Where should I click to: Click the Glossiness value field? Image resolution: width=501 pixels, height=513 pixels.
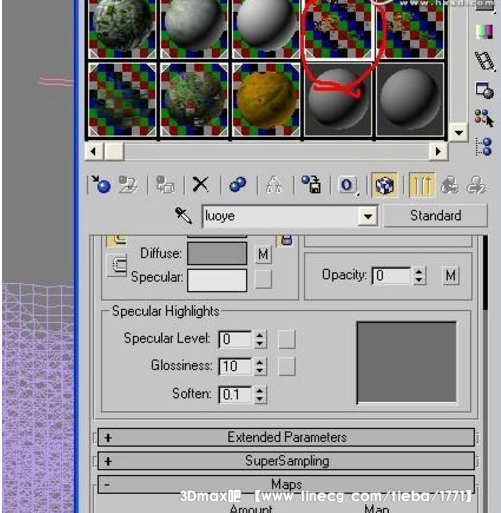[236, 366]
